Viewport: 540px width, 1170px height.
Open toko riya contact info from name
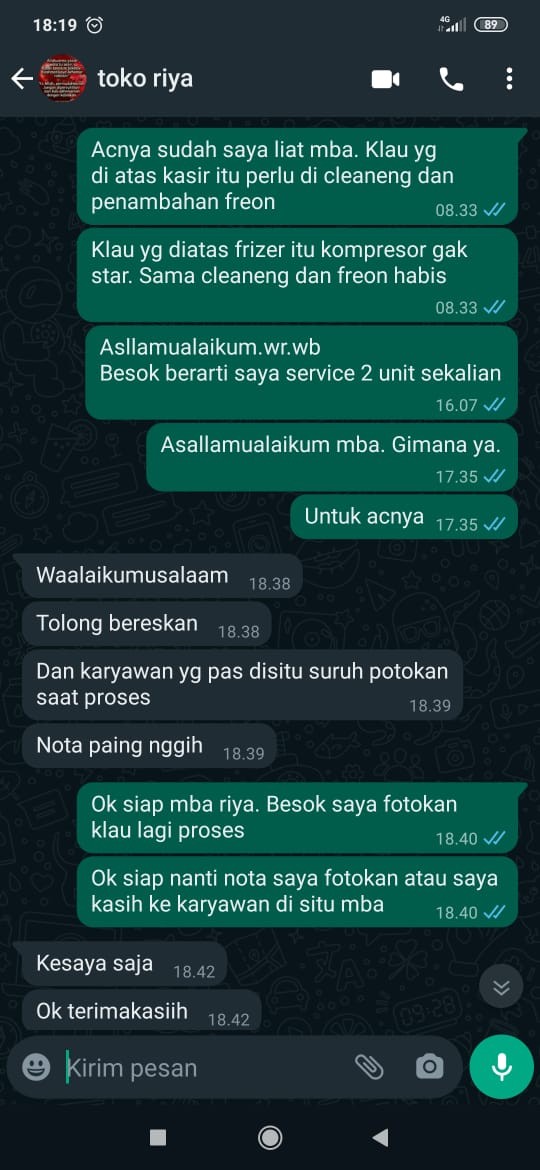click(145, 78)
